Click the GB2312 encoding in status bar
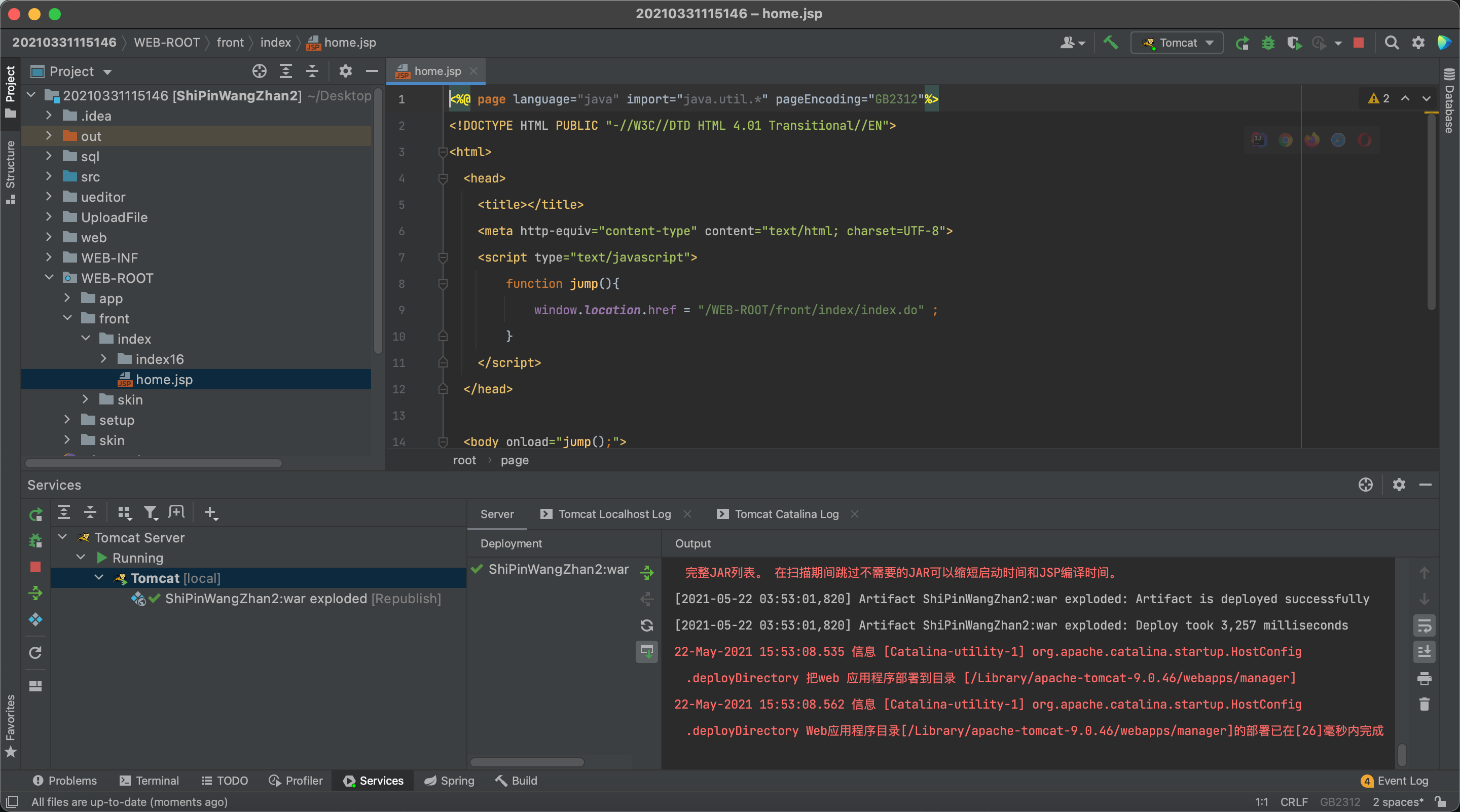Screen dimensions: 1460x812 1340,801
